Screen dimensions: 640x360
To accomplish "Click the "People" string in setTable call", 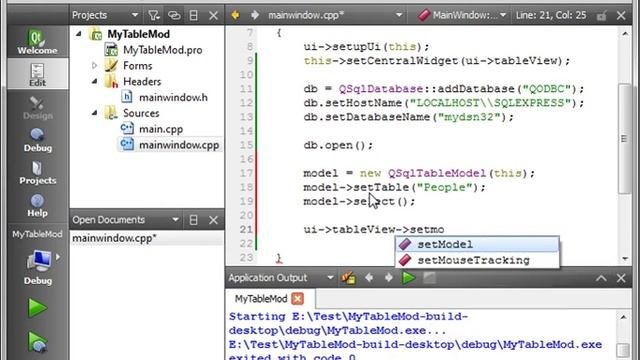I will point(447,187).
